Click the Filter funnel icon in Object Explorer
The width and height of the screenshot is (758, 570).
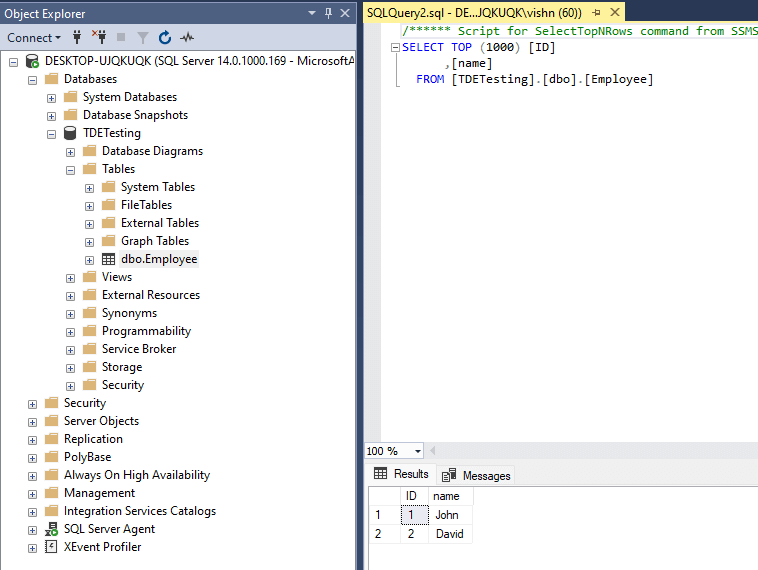click(143, 38)
